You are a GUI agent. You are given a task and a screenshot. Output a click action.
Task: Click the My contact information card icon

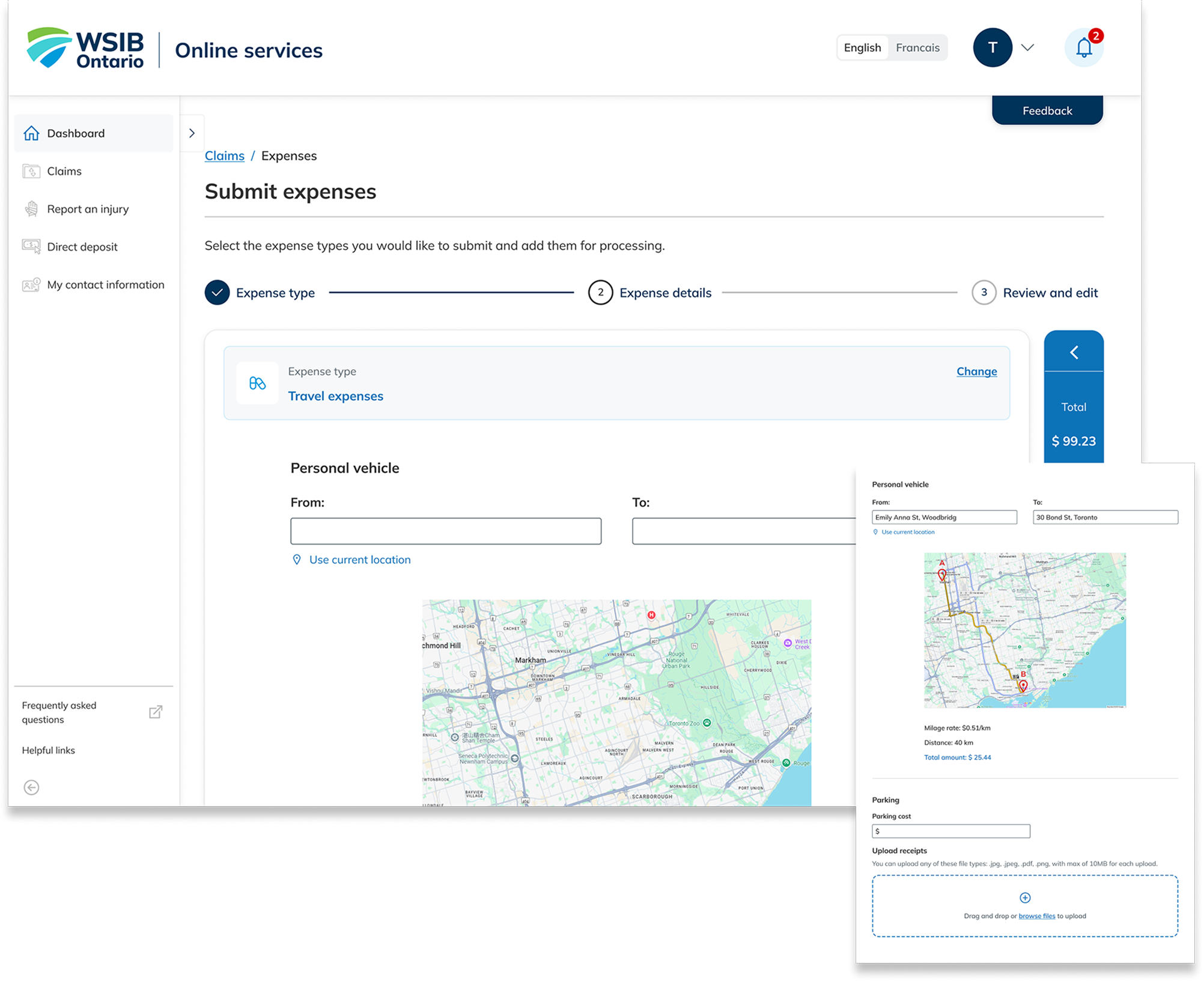[x=31, y=284]
